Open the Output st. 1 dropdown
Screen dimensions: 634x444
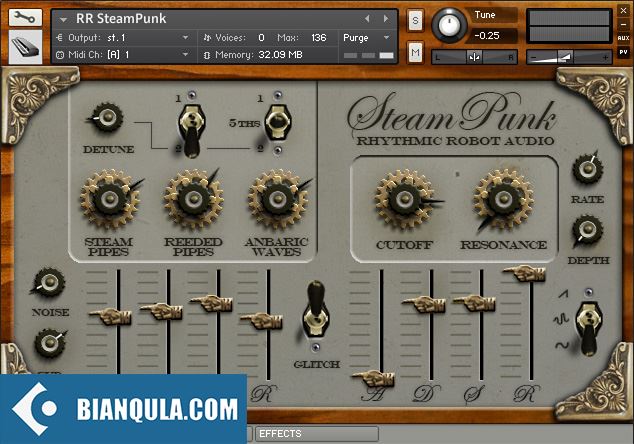pyautogui.click(x=185, y=38)
